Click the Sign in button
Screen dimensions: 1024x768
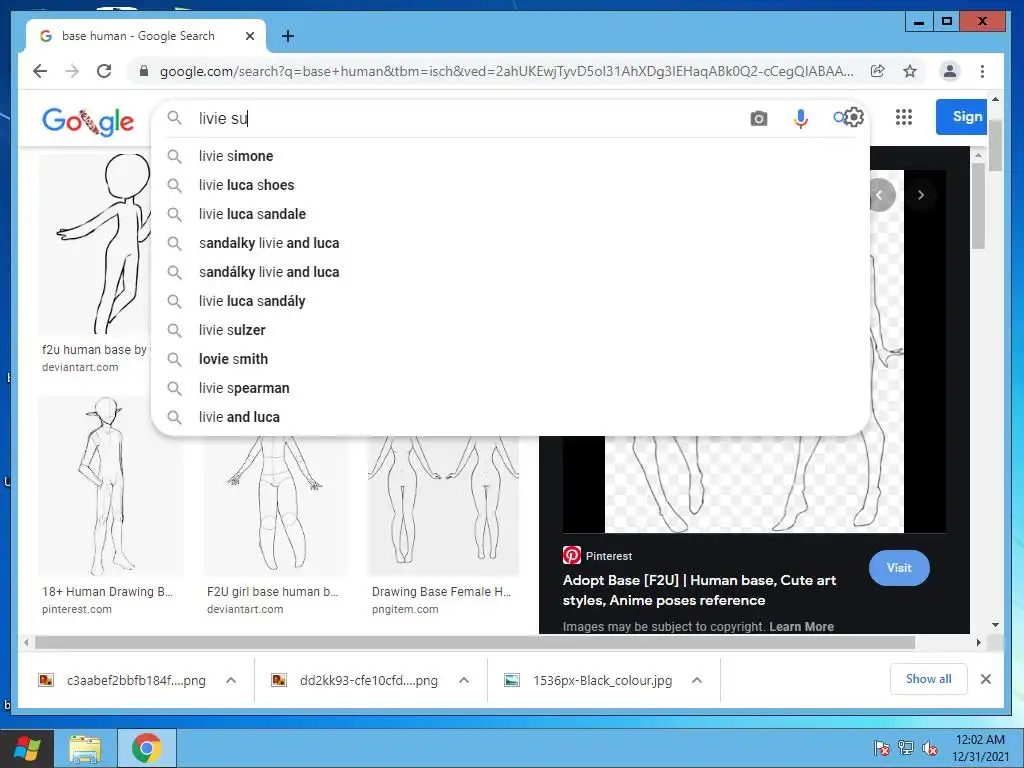(961, 117)
